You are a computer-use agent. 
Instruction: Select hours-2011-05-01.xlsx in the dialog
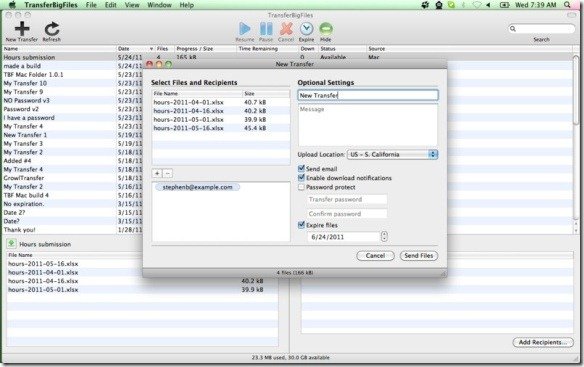tap(221, 119)
